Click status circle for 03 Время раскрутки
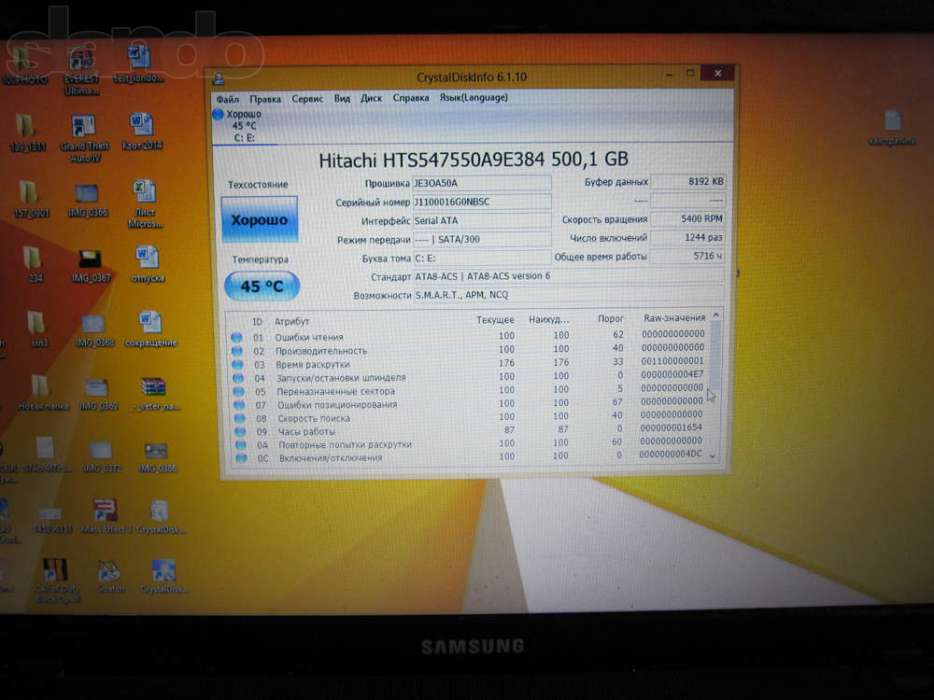 pyautogui.click(x=238, y=364)
